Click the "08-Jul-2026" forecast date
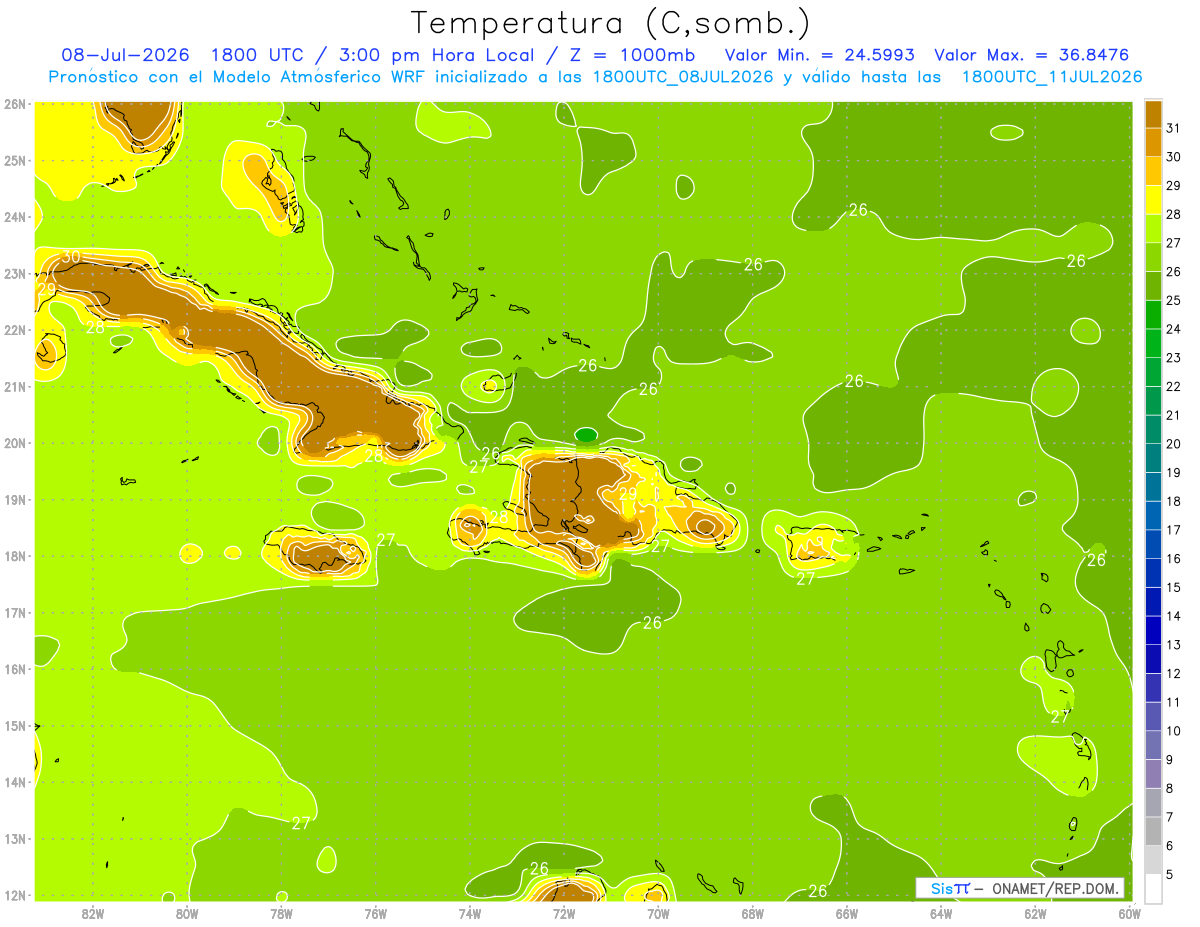 point(127,55)
